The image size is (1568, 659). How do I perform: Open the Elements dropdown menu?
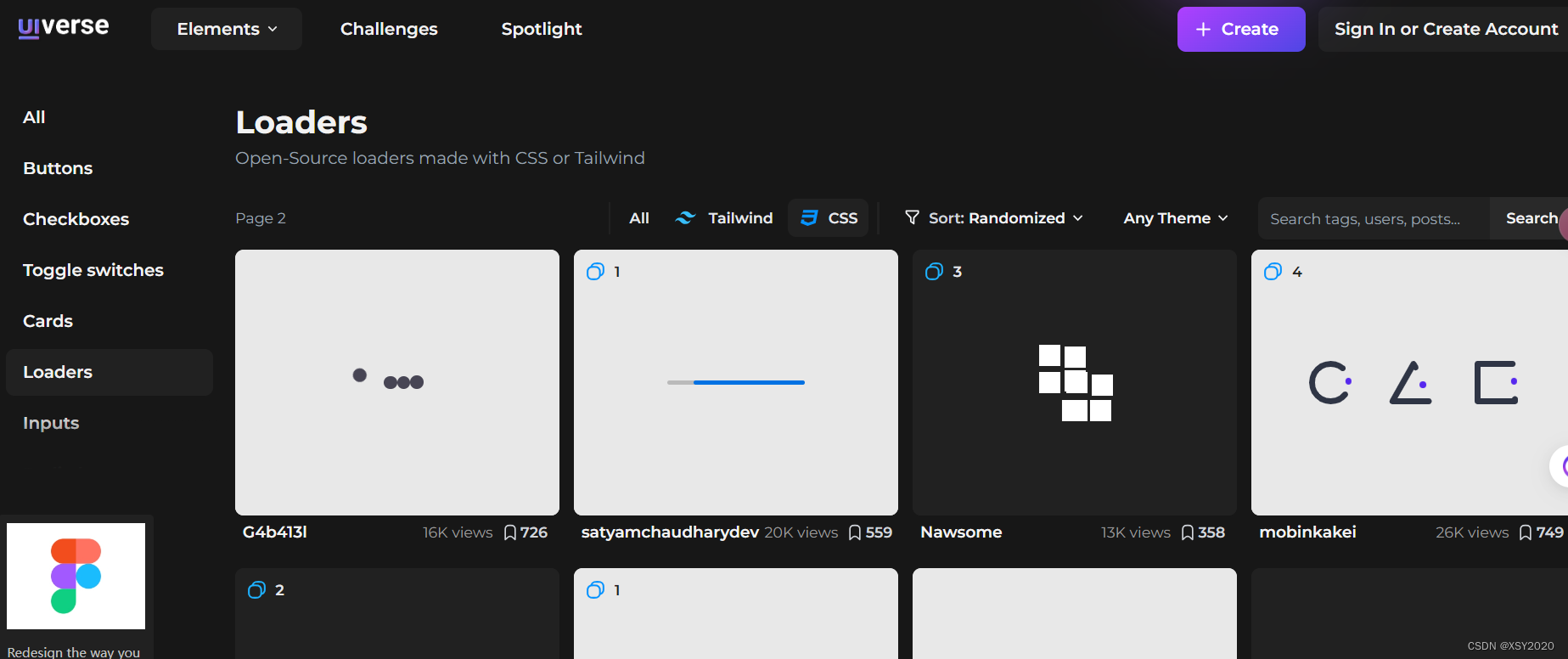click(x=227, y=29)
